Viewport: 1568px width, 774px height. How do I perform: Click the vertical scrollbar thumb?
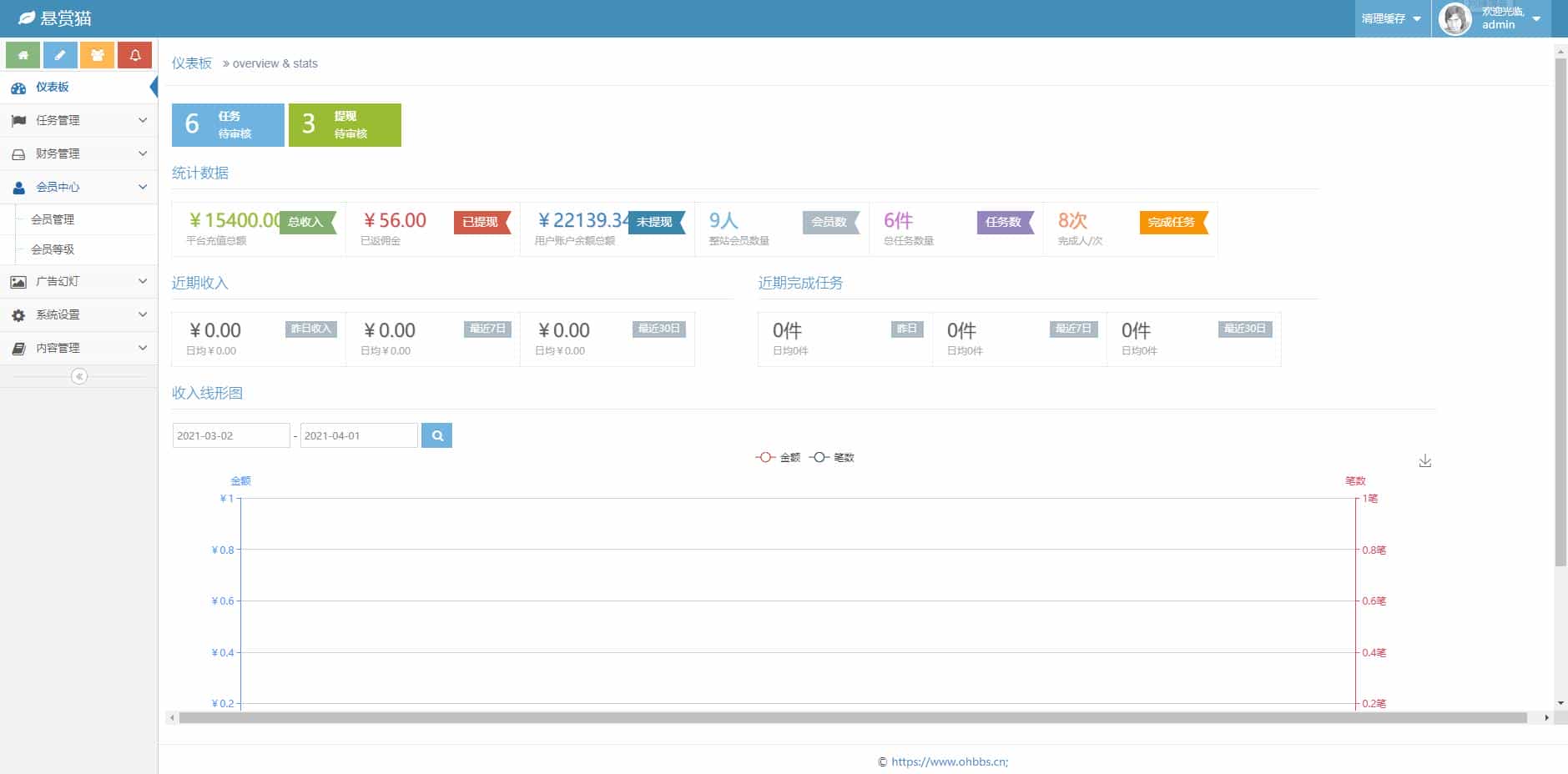[1560, 313]
